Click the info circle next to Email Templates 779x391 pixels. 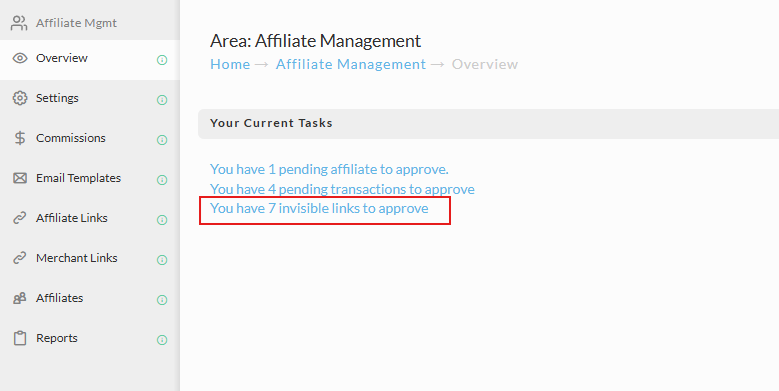(162, 180)
